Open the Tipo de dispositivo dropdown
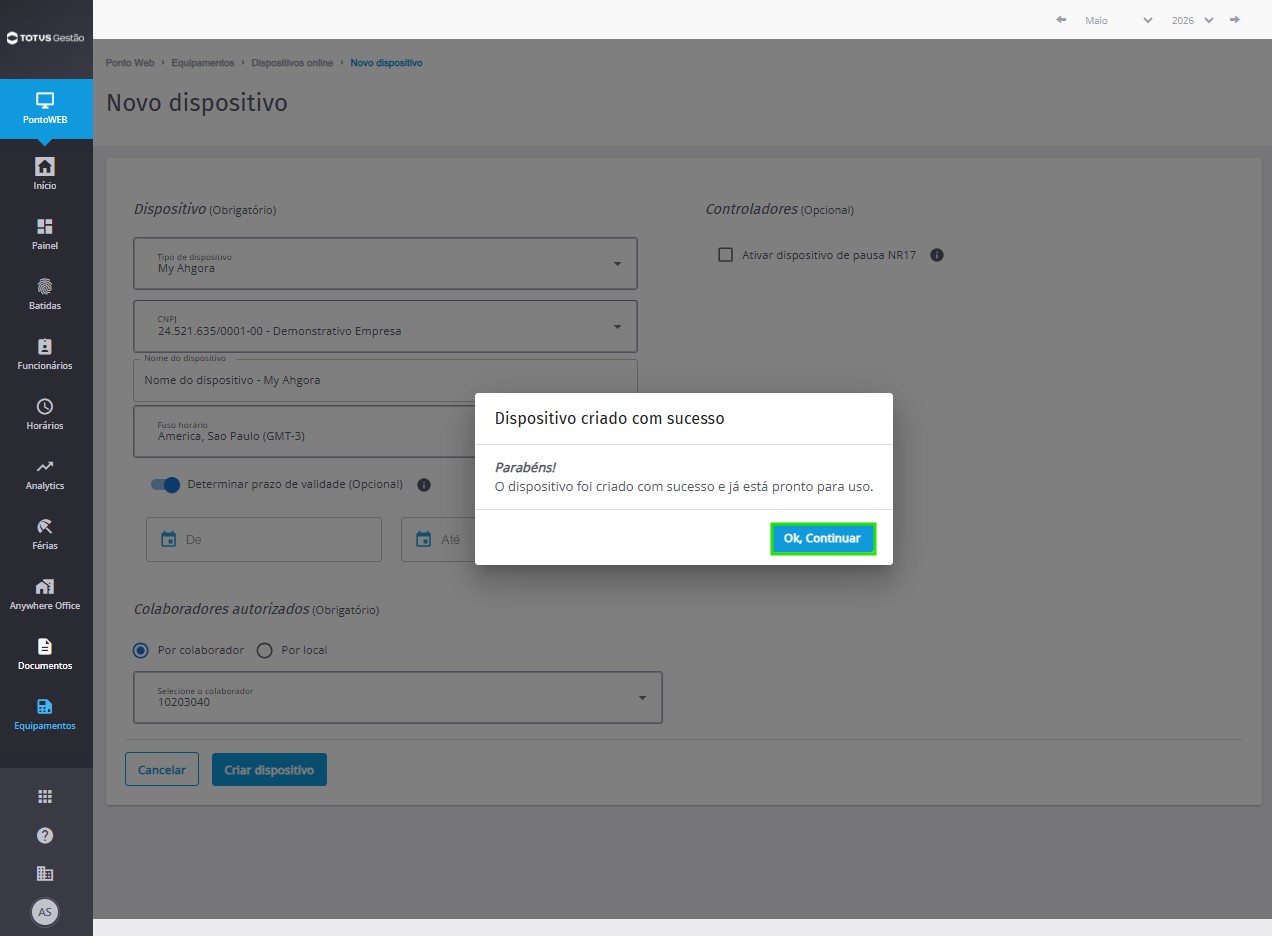Screen dimensions: 1272x936 click(x=385, y=263)
